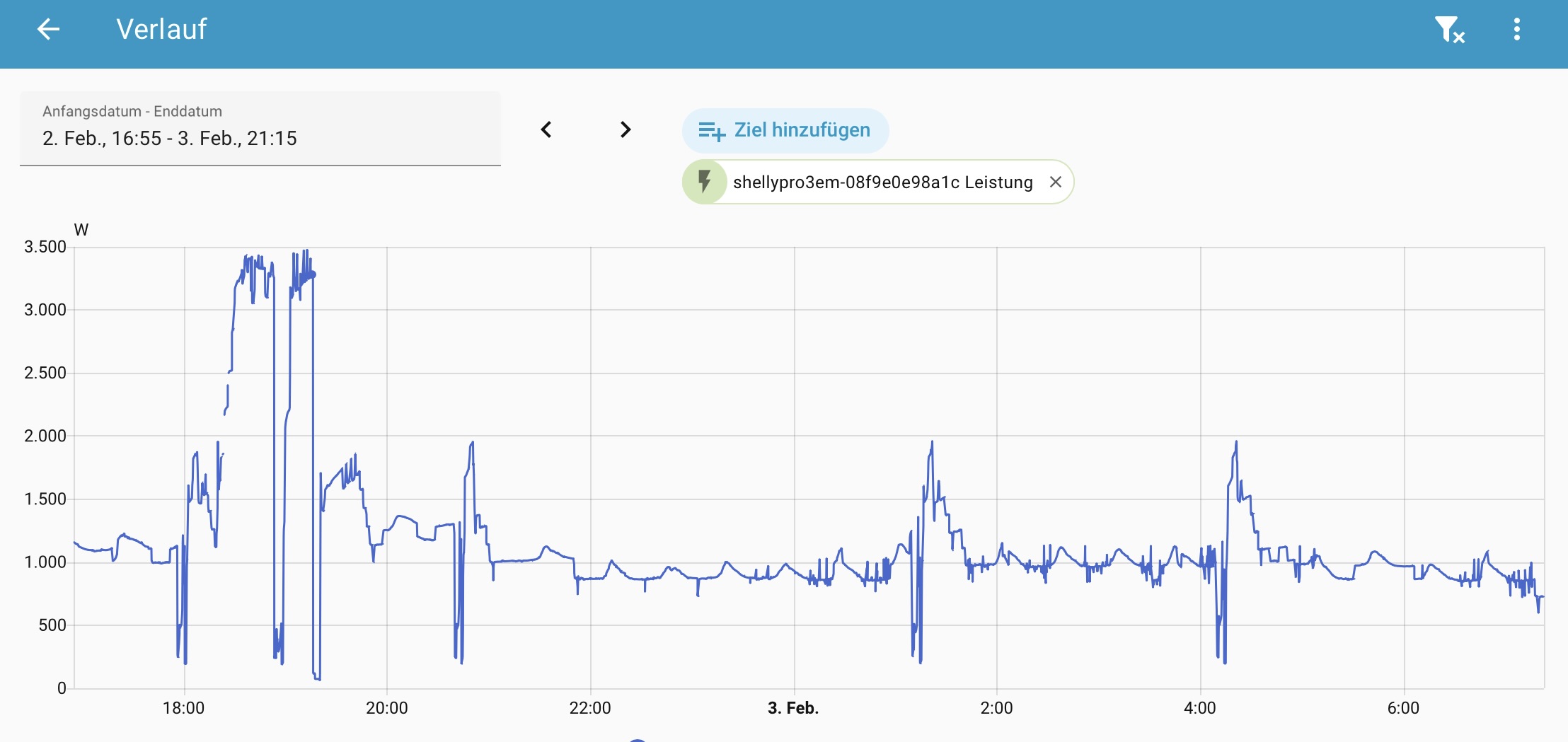The height and width of the screenshot is (742, 1568).
Task: Click the lightning bolt entity icon
Action: click(704, 182)
